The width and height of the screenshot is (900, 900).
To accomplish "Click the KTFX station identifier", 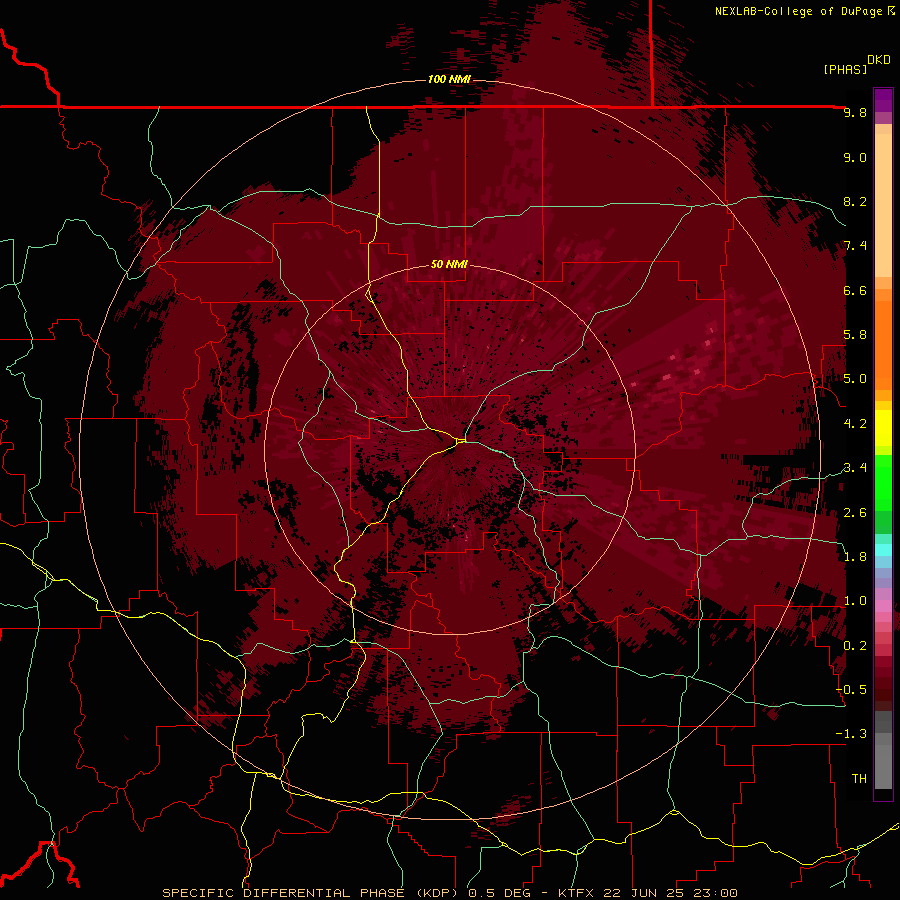I will click(578, 893).
